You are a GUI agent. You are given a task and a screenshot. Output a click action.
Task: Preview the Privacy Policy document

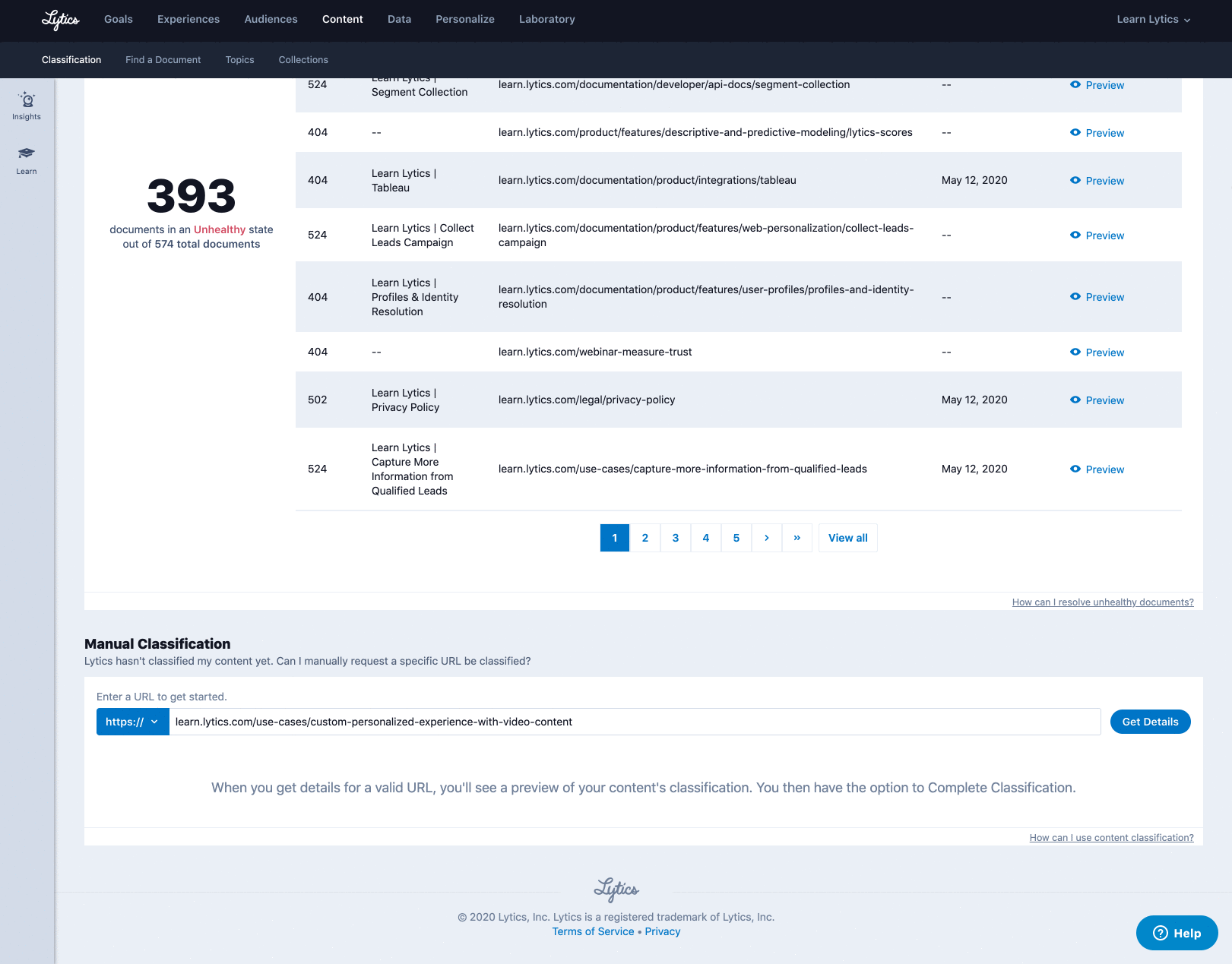pos(1097,400)
